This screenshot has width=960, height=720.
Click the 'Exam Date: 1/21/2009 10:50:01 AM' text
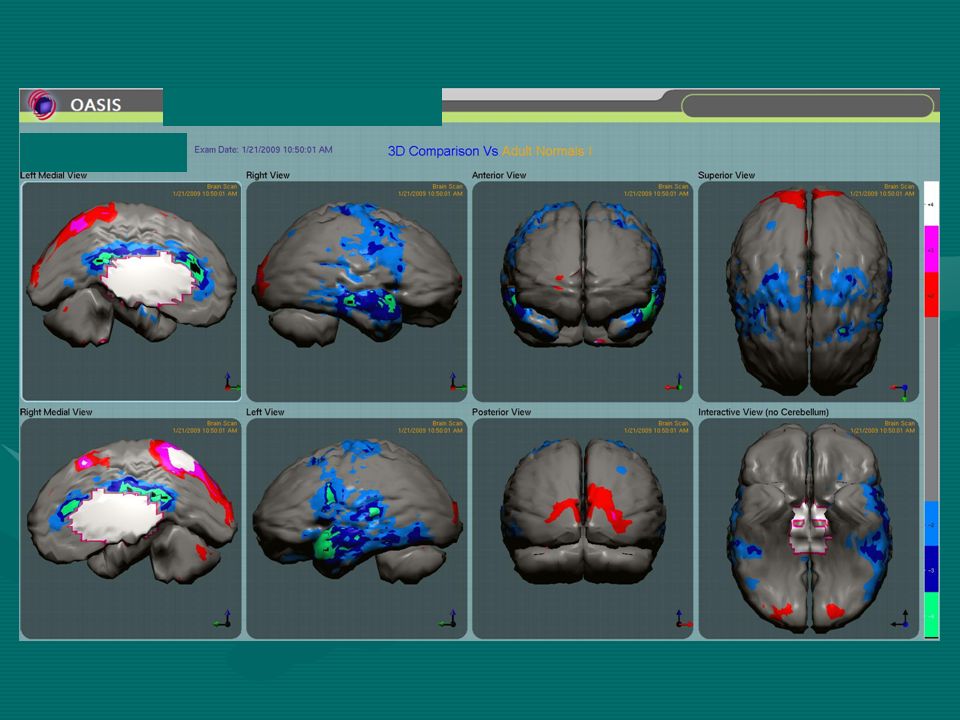[263, 149]
